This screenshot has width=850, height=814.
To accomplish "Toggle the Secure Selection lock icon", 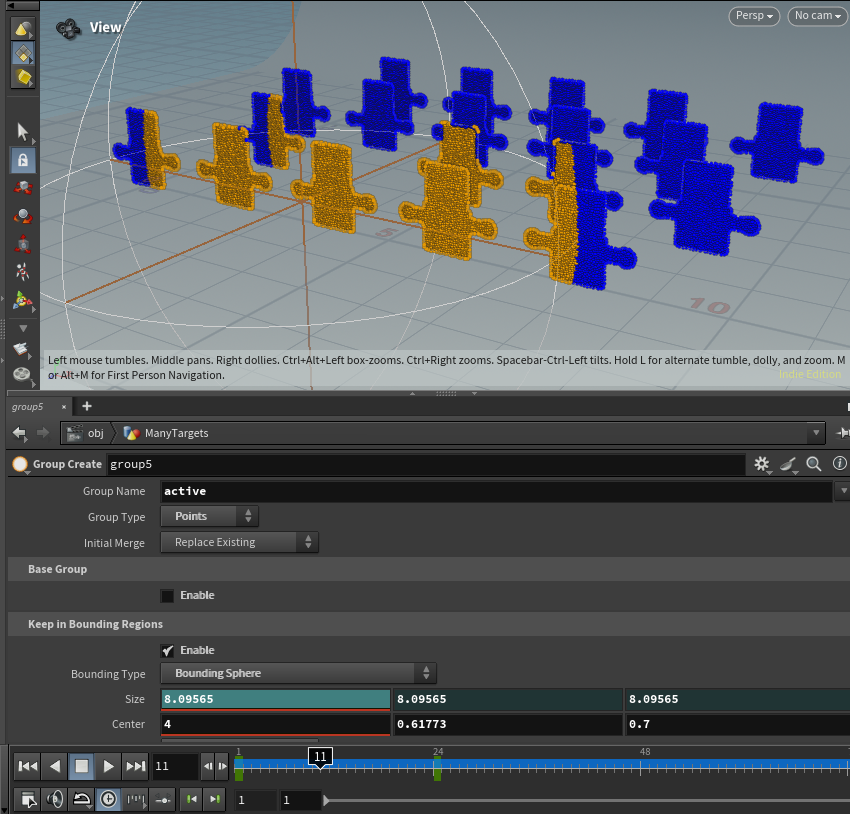I will tap(23, 160).
